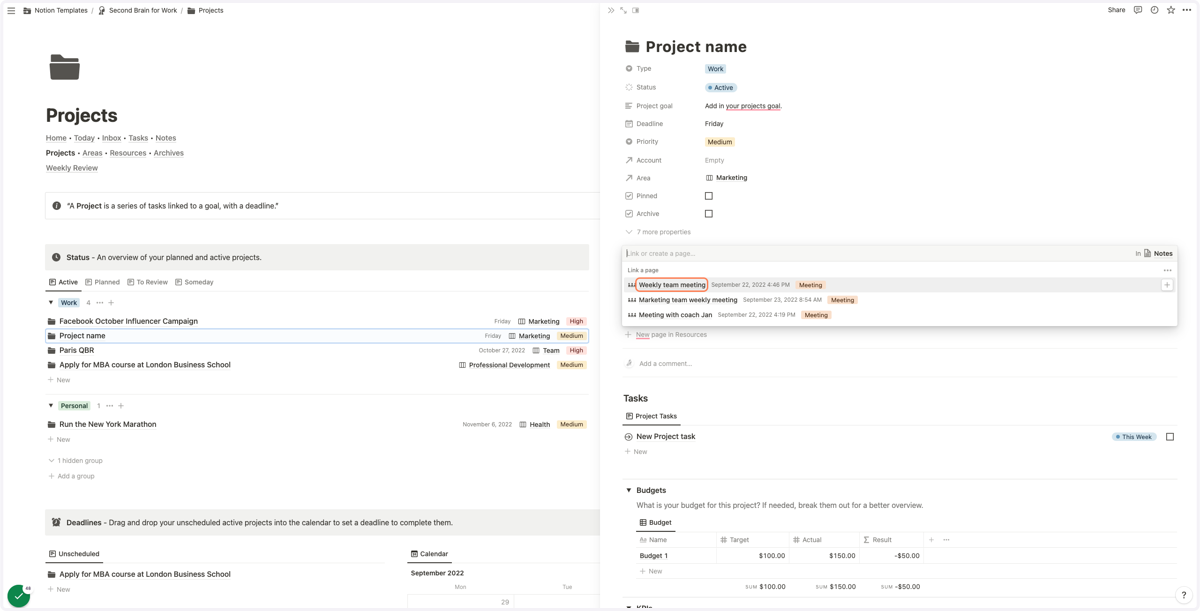Add a property with plus in Budget table header
The image size is (1200, 611).
[931, 540]
